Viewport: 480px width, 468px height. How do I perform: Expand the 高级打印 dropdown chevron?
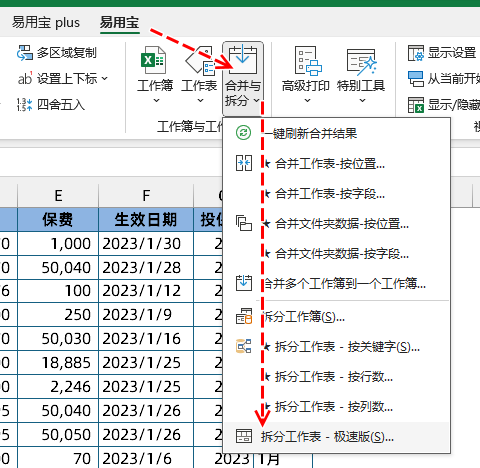[x=307, y=100]
